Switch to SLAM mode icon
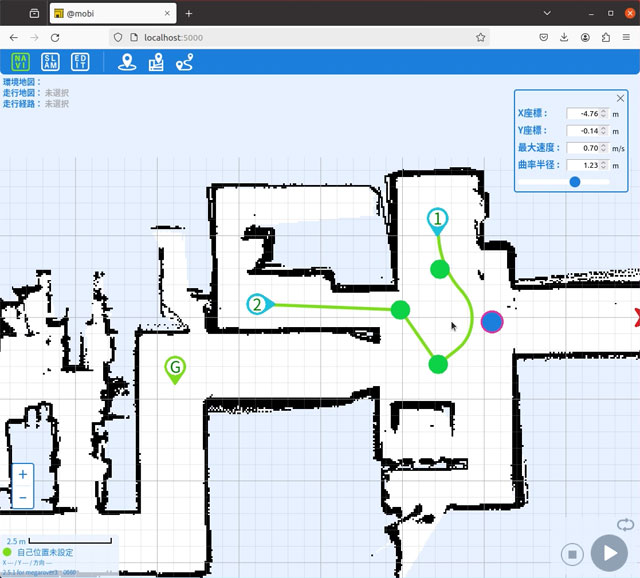This screenshot has height=578, width=640. [x=50, y=62]
